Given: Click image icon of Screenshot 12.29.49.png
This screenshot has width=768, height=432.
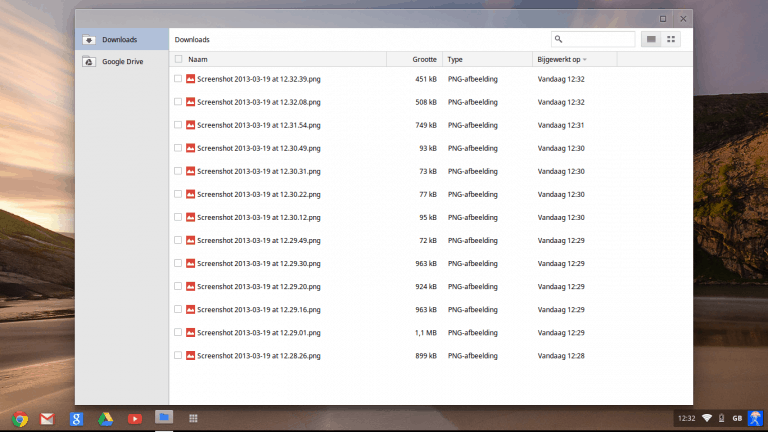Looking at the screenshot, I should [x=191, y=240].
